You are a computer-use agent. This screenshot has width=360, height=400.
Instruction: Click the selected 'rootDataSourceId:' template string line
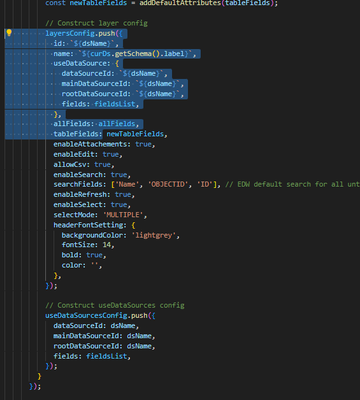123,94
